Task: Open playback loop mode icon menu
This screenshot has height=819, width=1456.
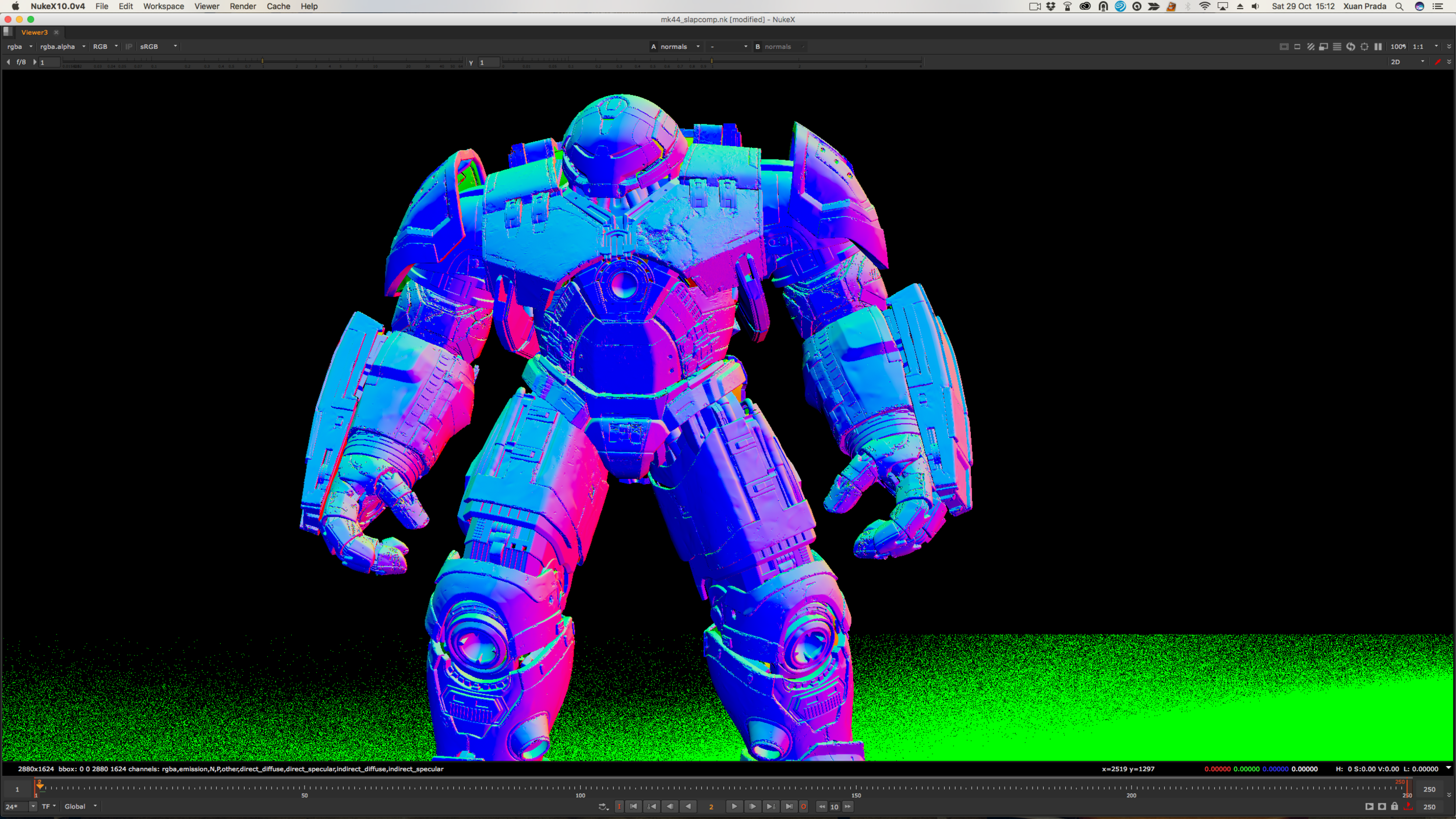Action: pos(603,806)
